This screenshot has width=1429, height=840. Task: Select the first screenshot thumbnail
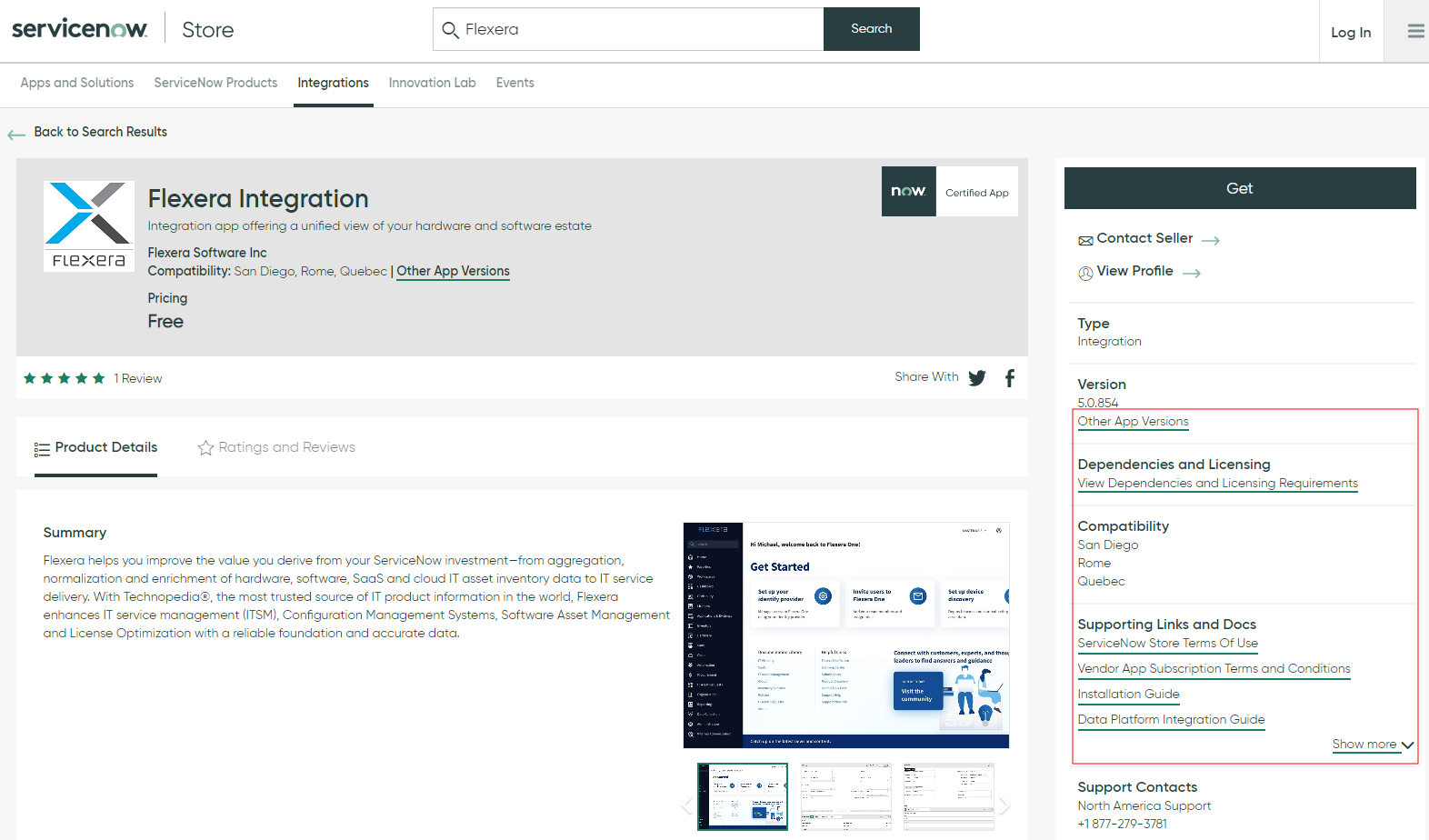(743, 796)
